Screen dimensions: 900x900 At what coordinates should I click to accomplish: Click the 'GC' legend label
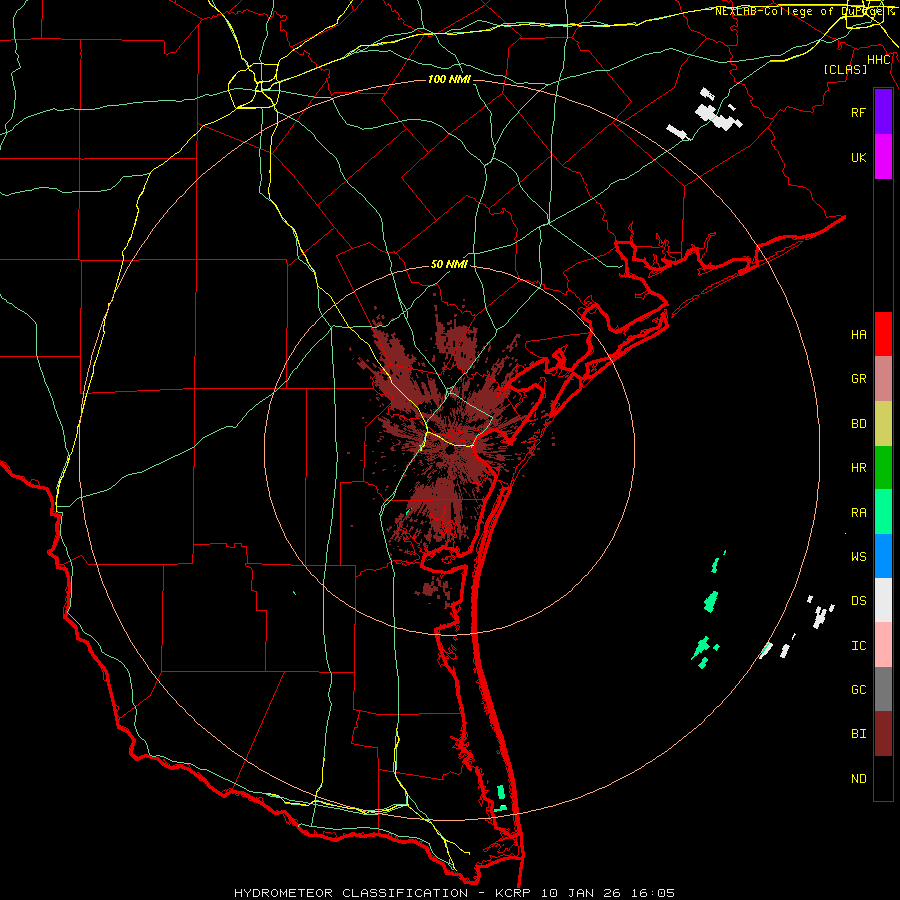point(859,690)
